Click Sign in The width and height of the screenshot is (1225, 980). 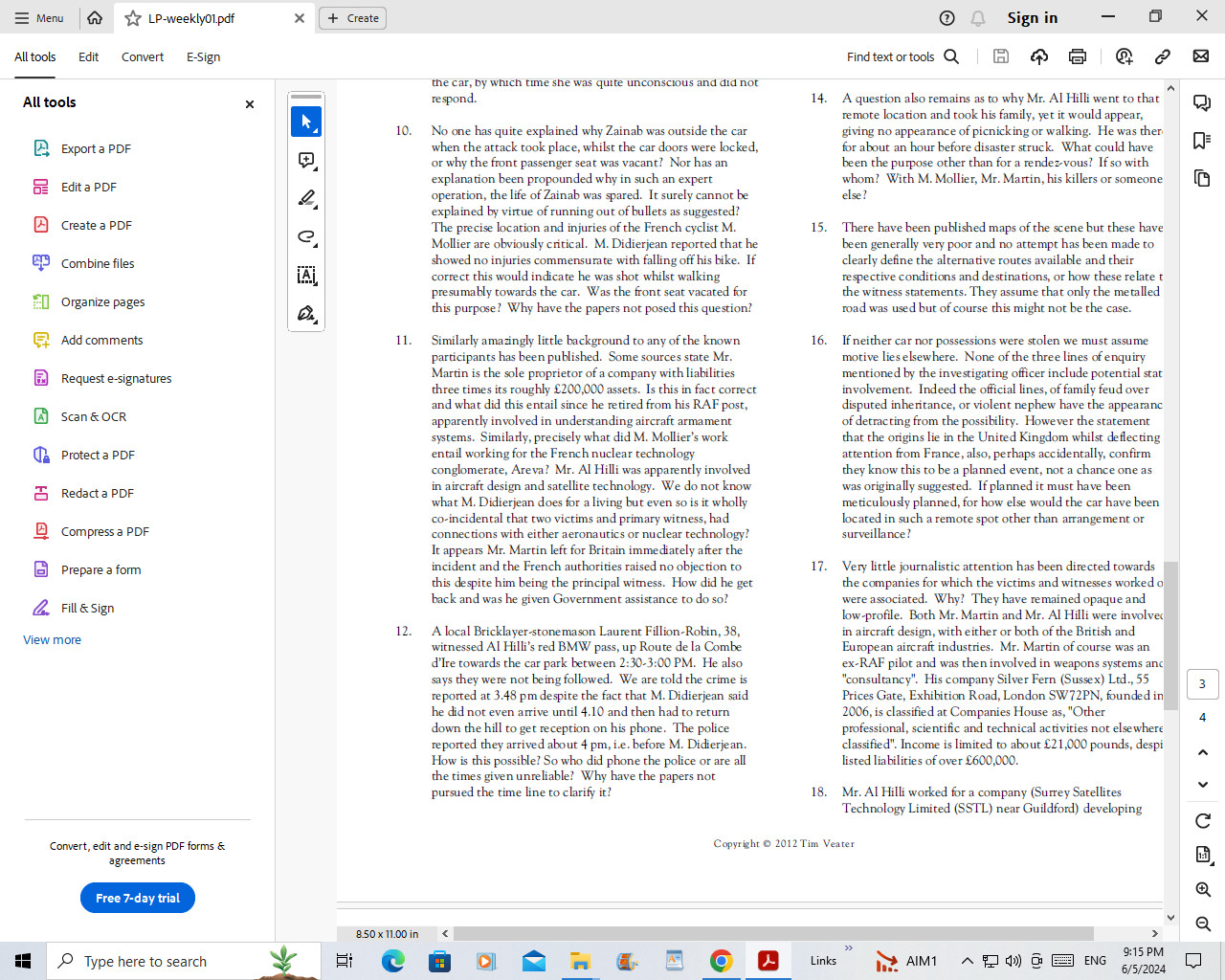click(1032, 18)
